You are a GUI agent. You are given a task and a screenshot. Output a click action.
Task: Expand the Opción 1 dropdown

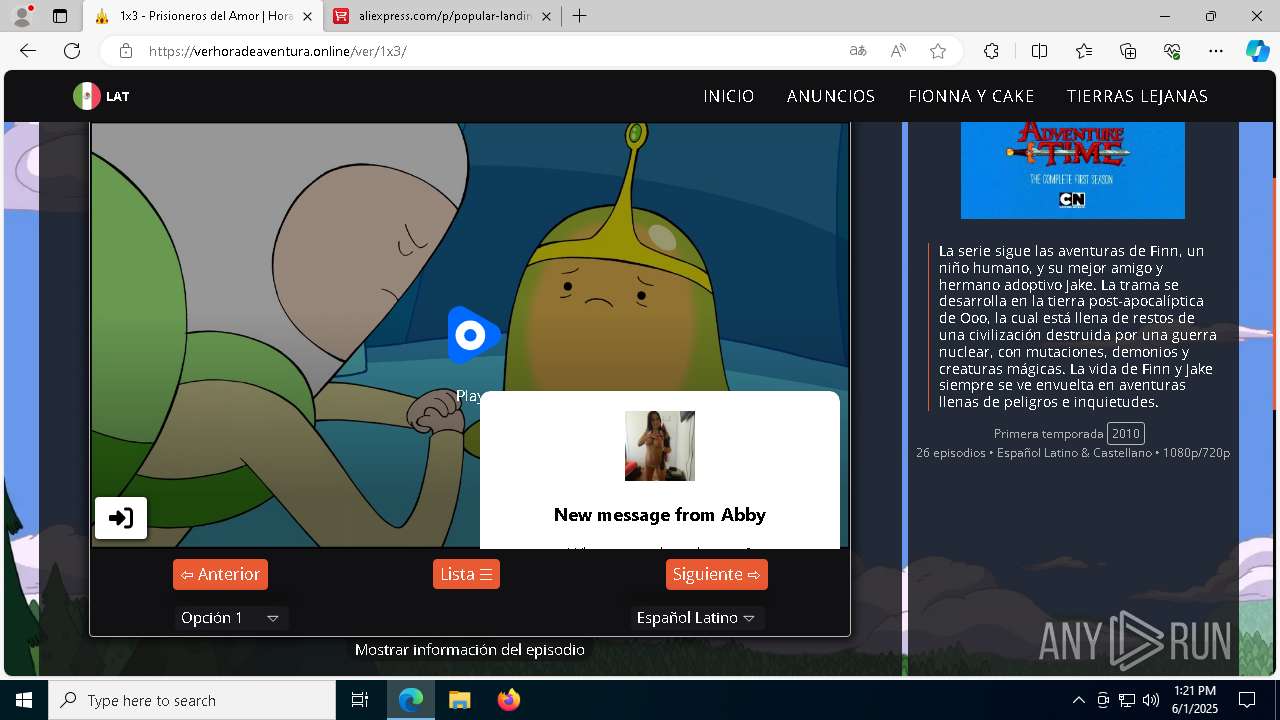pyautogui.click(x=231, y=618)
